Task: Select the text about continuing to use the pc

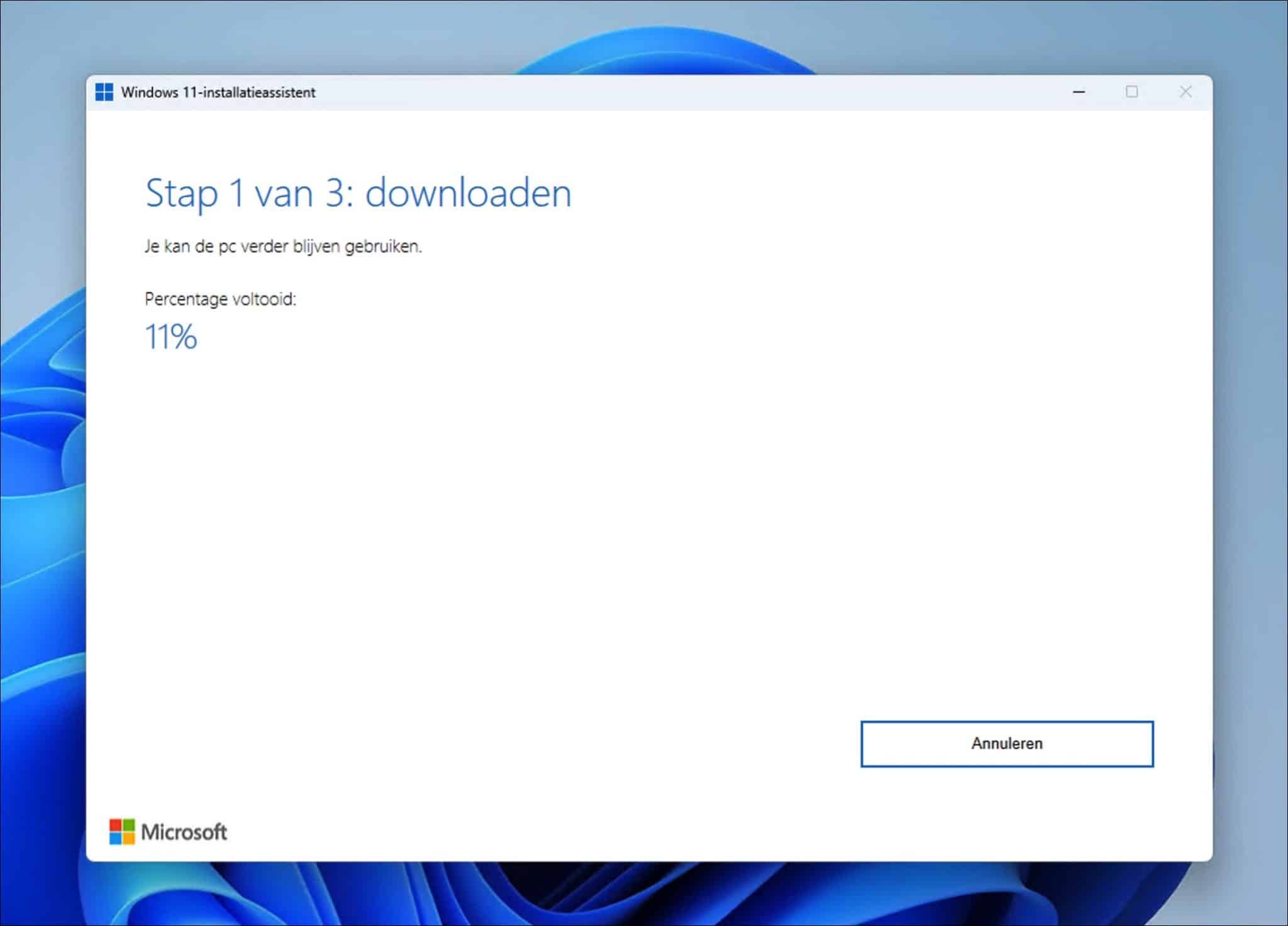Action: [284, 247]
